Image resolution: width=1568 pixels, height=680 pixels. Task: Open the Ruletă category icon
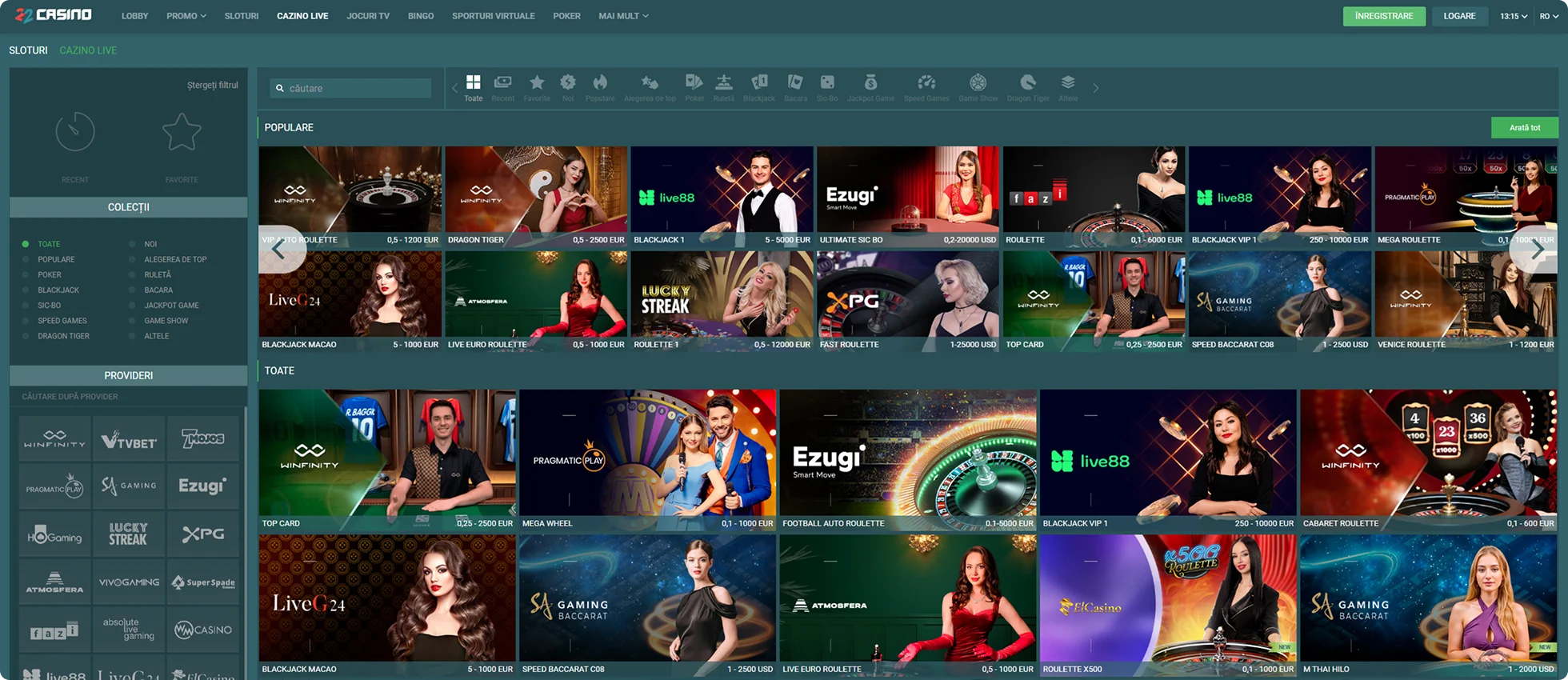[x=724, y=88]
